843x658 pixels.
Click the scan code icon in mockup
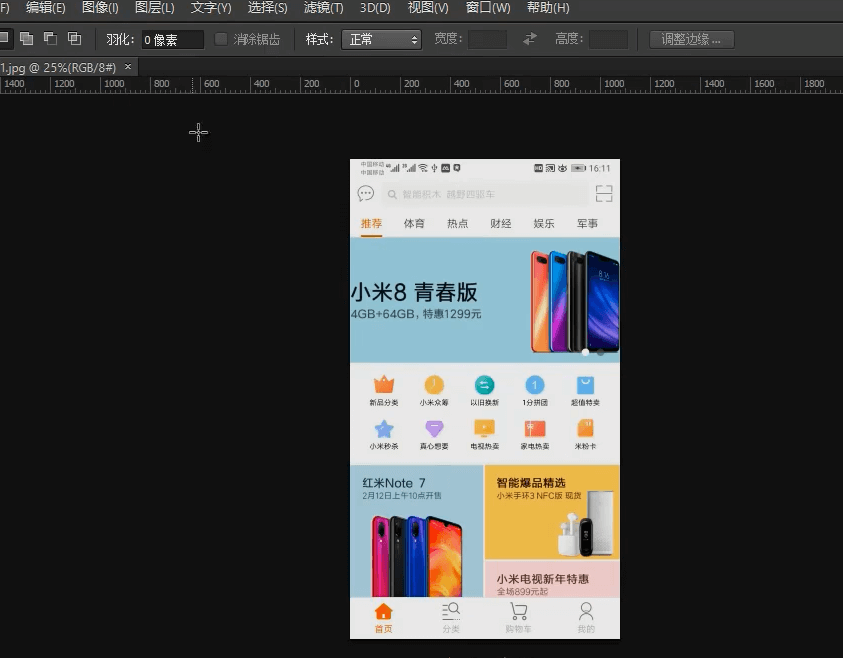[x=604, y=194]
